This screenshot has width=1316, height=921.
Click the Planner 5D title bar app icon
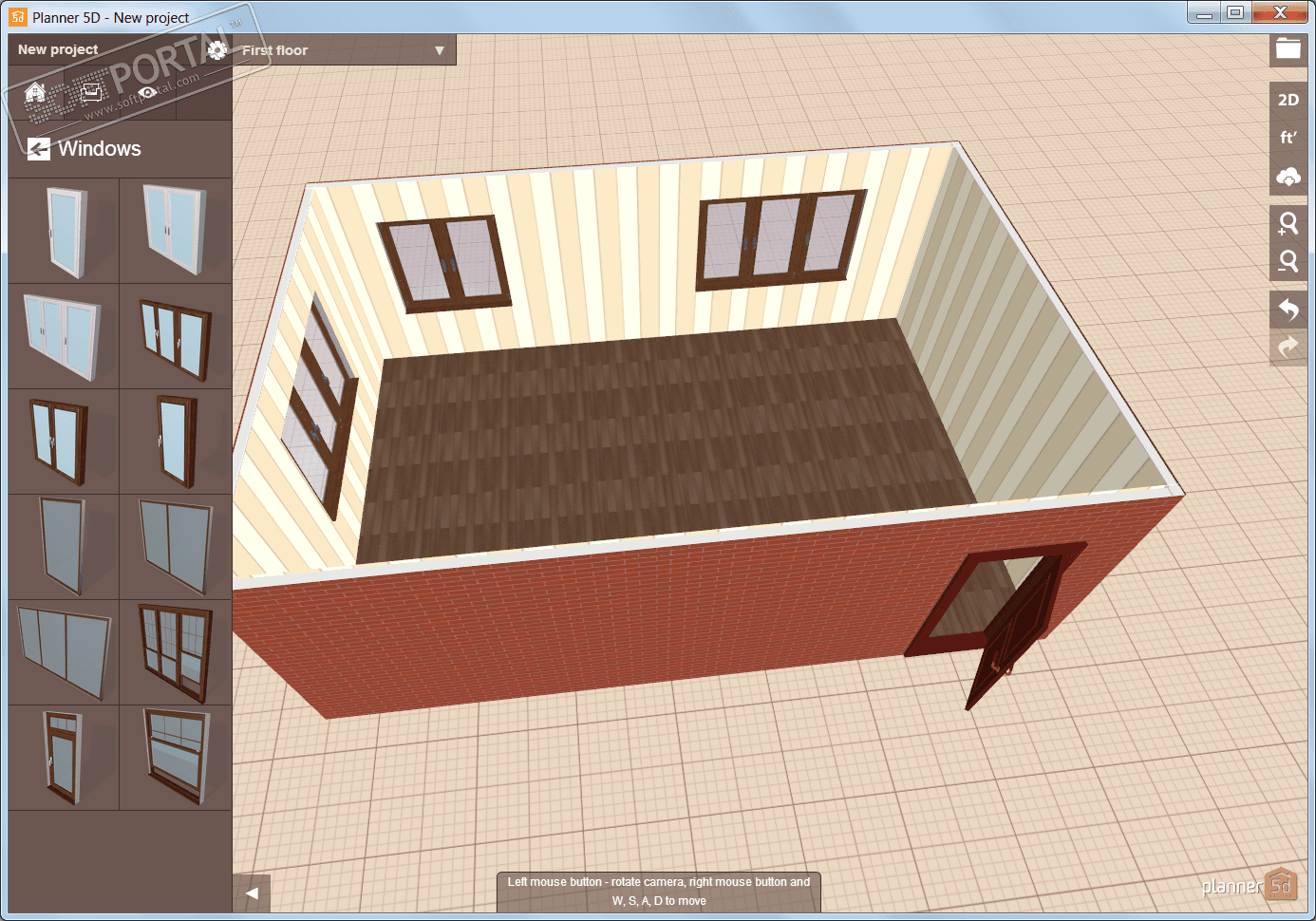coord(18,17)
